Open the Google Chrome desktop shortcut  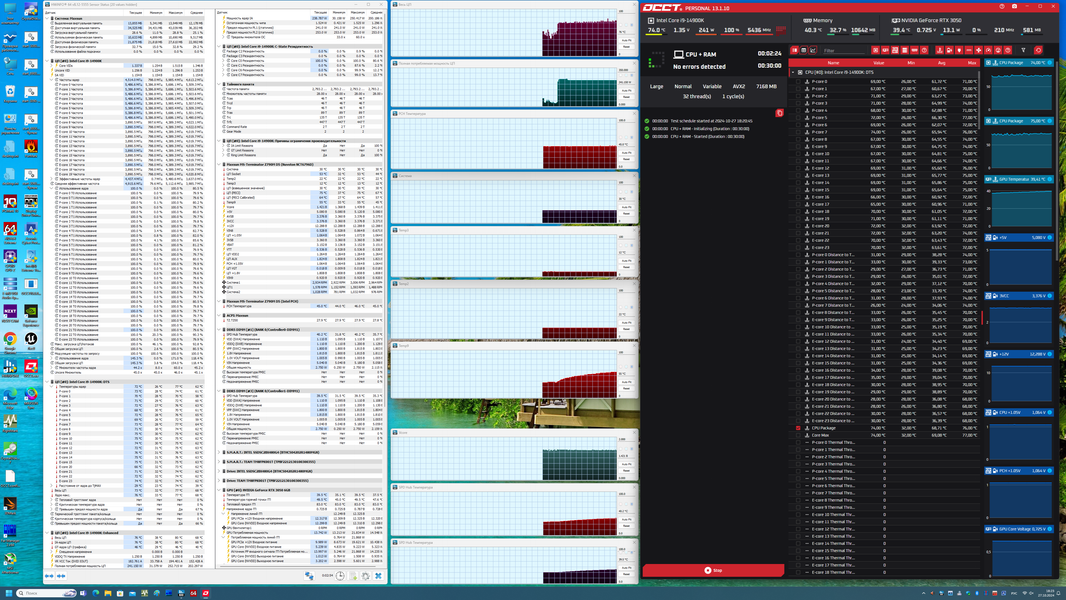click(x=10, y=342)
